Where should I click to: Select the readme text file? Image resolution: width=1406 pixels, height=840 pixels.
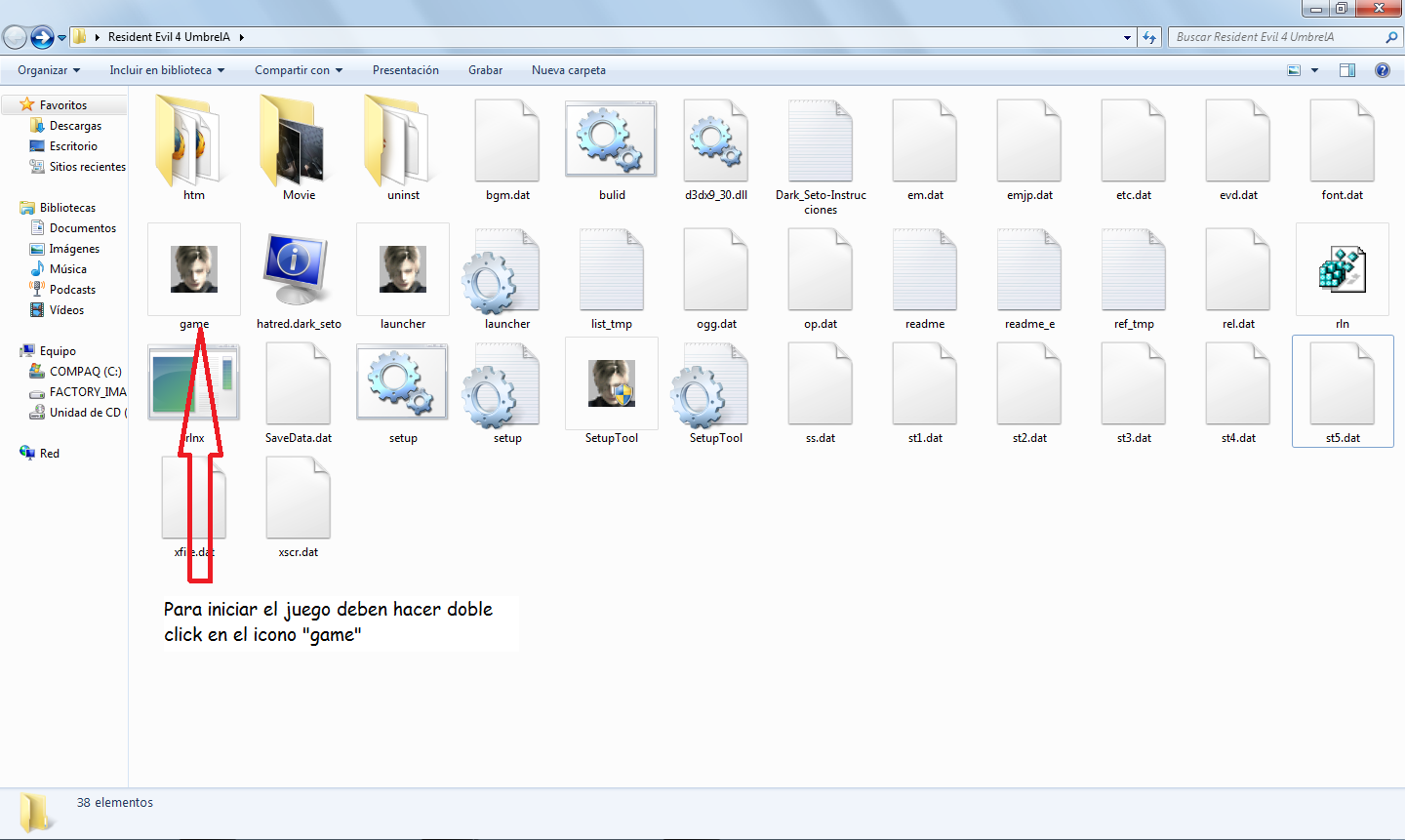[x=925, y=277]
